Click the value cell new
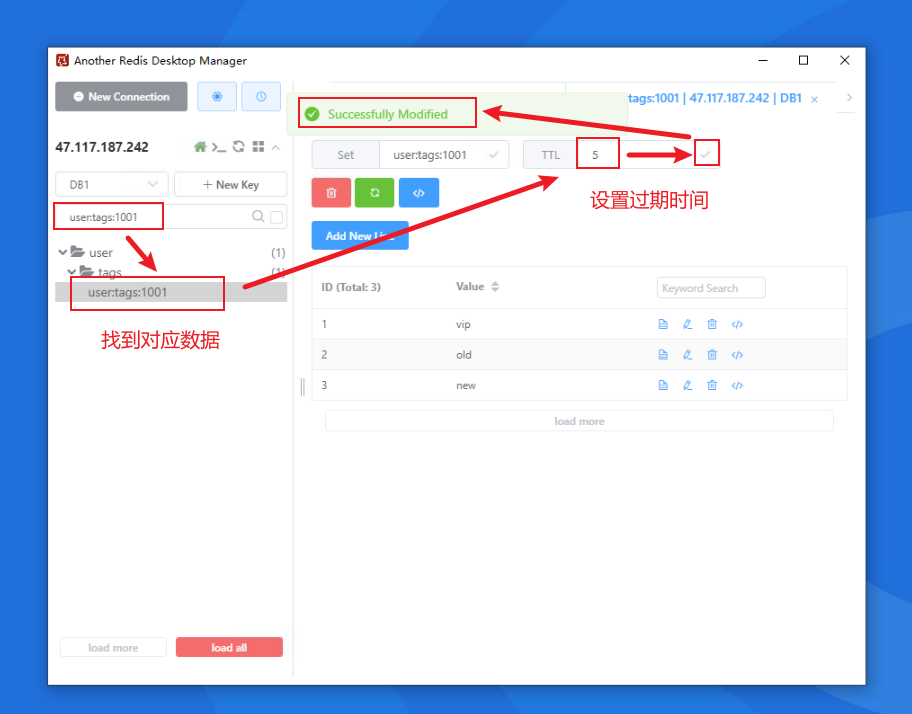 click(466, 385)
